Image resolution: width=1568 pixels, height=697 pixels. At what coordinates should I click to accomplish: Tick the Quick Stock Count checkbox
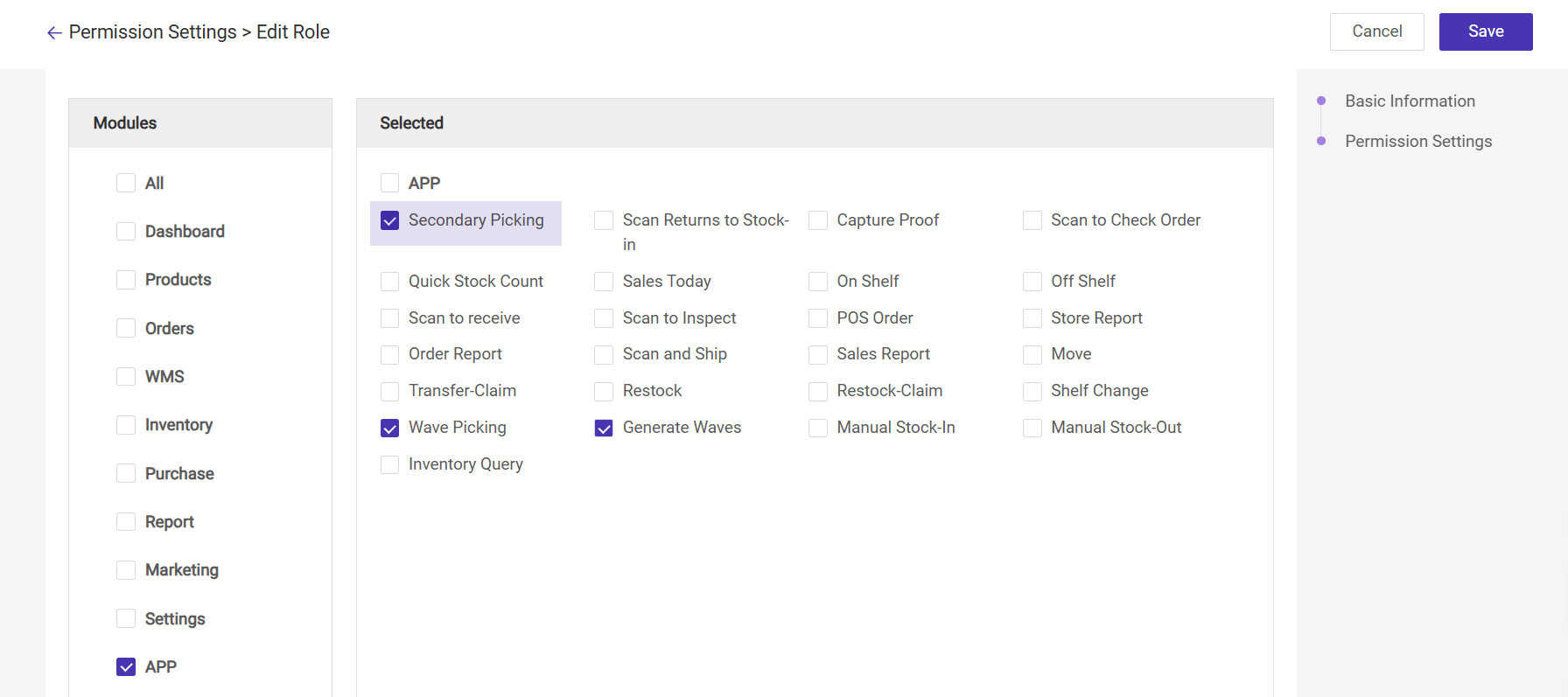pyautogui.click(x=390, y=282)
